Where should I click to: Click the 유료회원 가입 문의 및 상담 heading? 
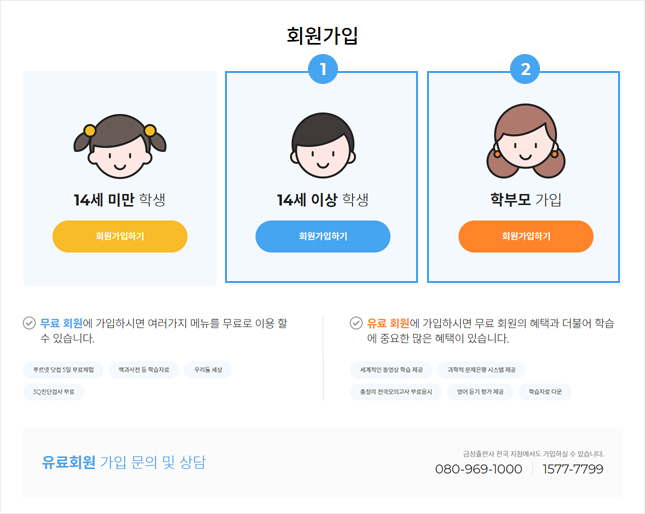[x=123, y=462]
